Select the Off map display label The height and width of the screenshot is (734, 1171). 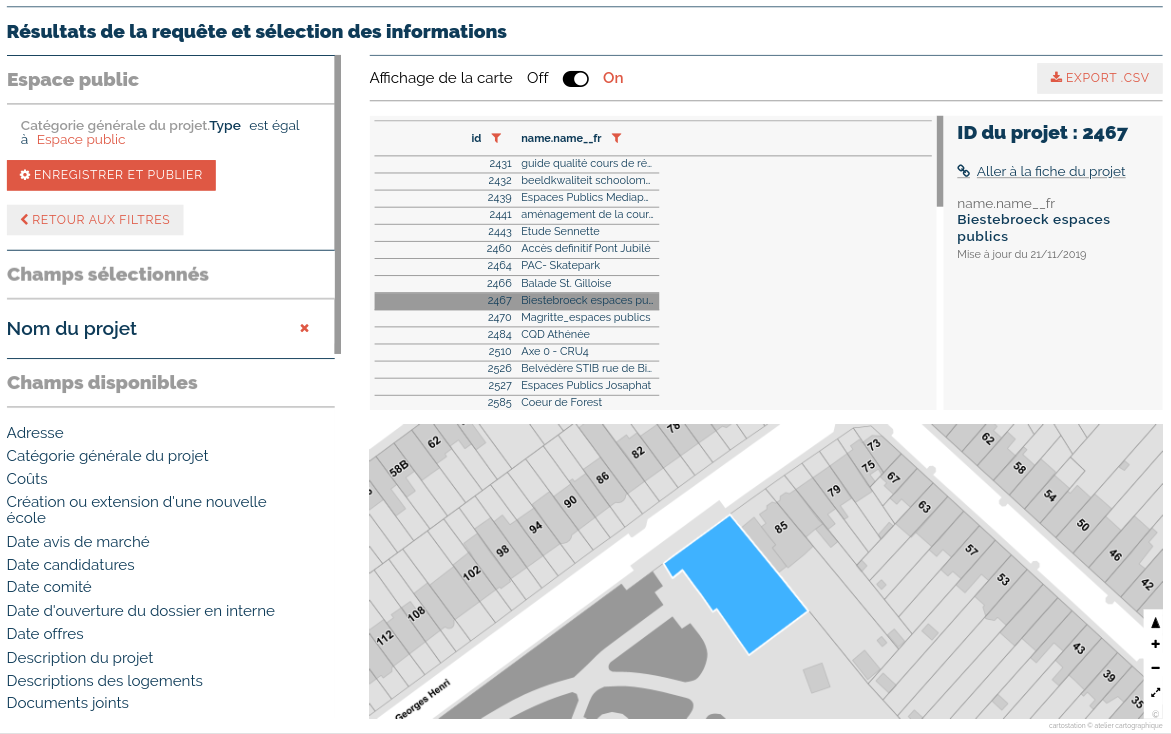tap(537, 78)
